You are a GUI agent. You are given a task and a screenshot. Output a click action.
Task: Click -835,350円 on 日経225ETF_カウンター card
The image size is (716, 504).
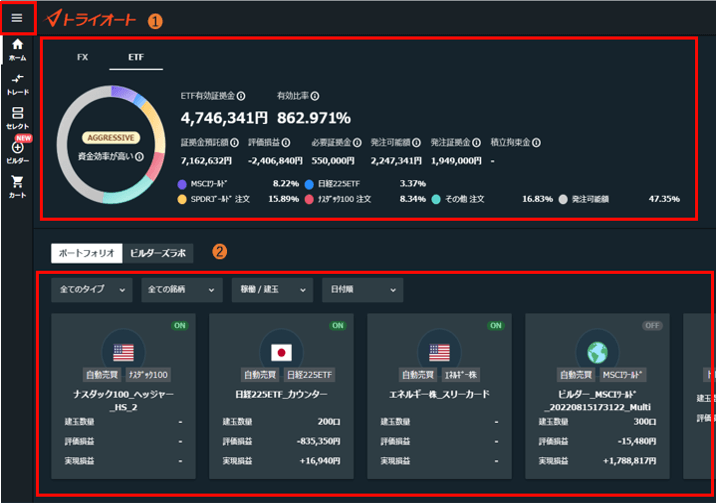click(318, 441)
